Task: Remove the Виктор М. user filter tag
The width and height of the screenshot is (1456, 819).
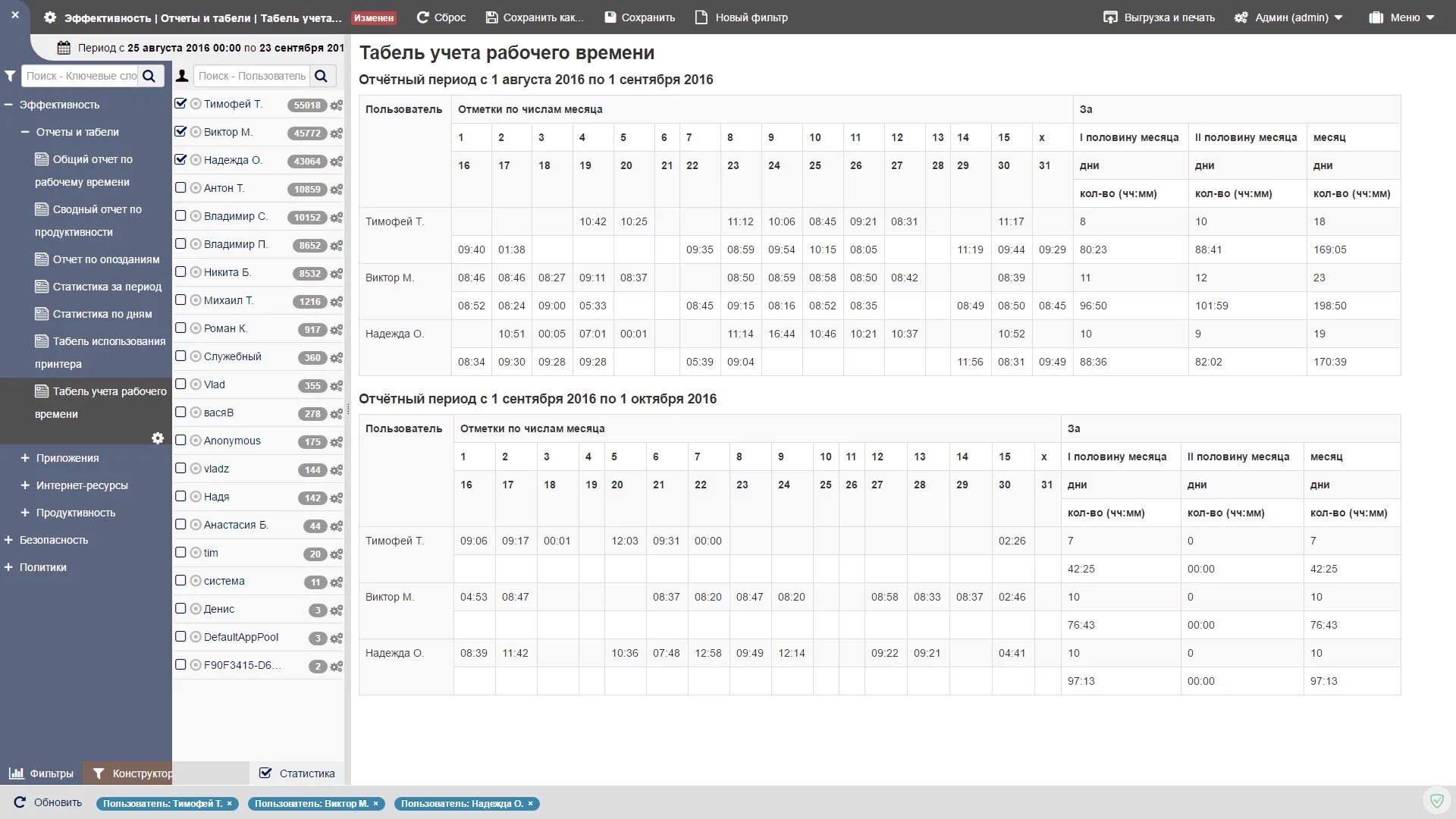Action: (375, 804)
